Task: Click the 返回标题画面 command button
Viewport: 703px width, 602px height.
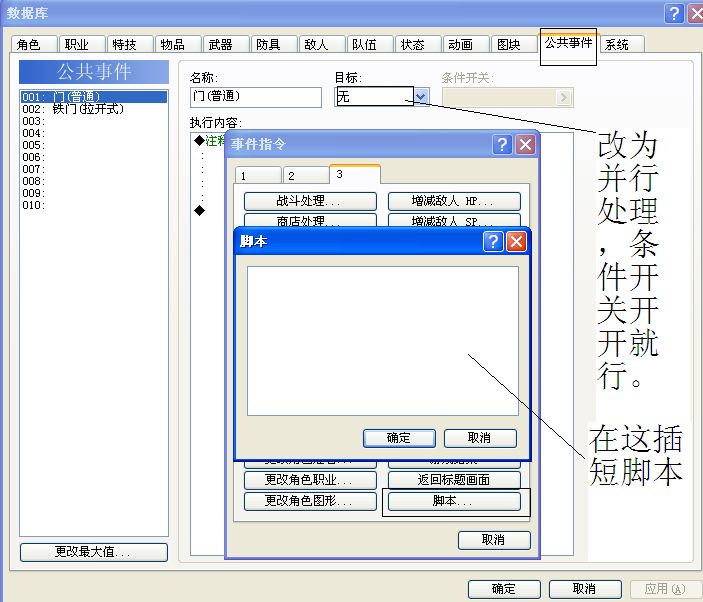Action: pos(454,480)
